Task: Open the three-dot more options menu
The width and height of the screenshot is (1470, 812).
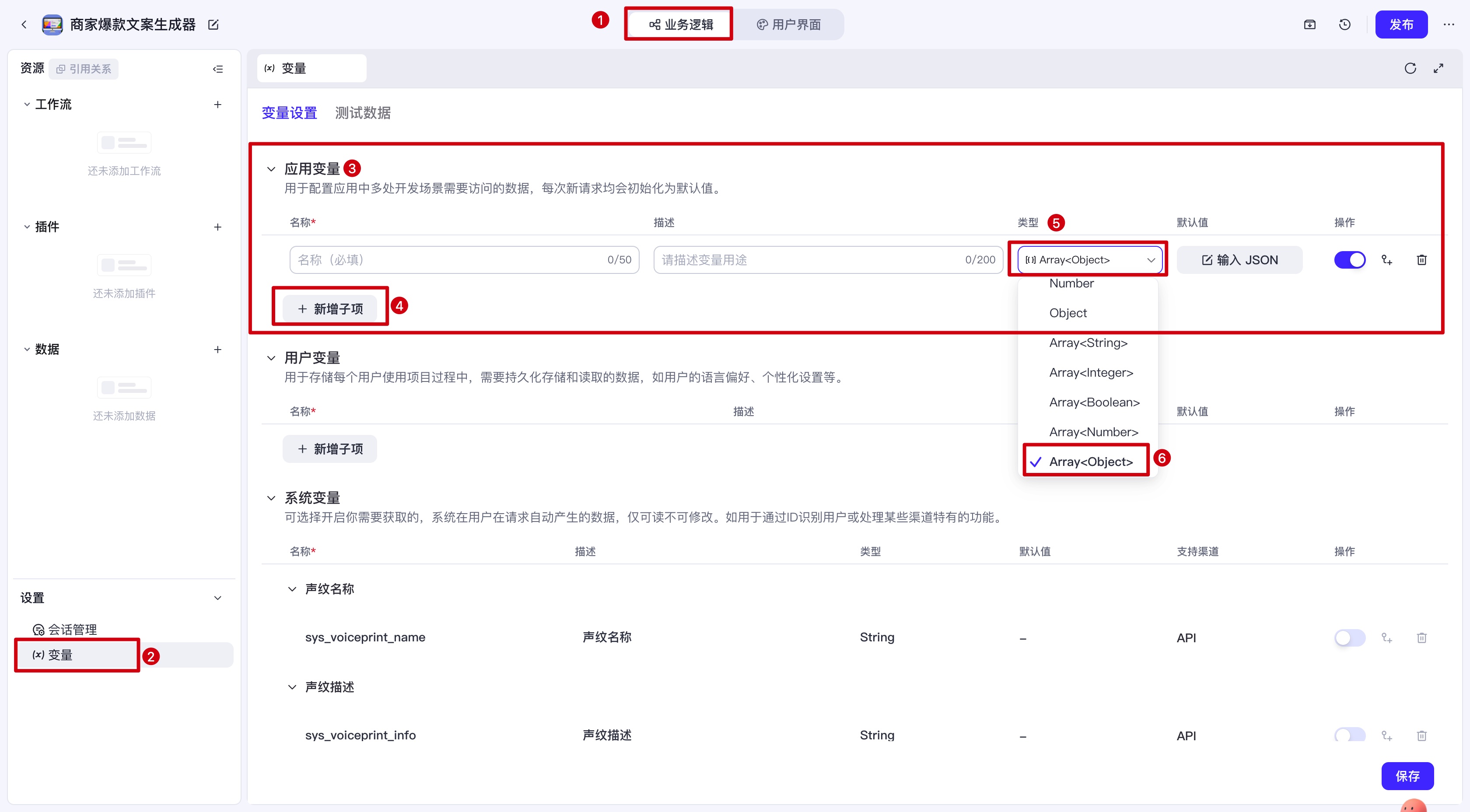Action: (x=1448, y=24)
